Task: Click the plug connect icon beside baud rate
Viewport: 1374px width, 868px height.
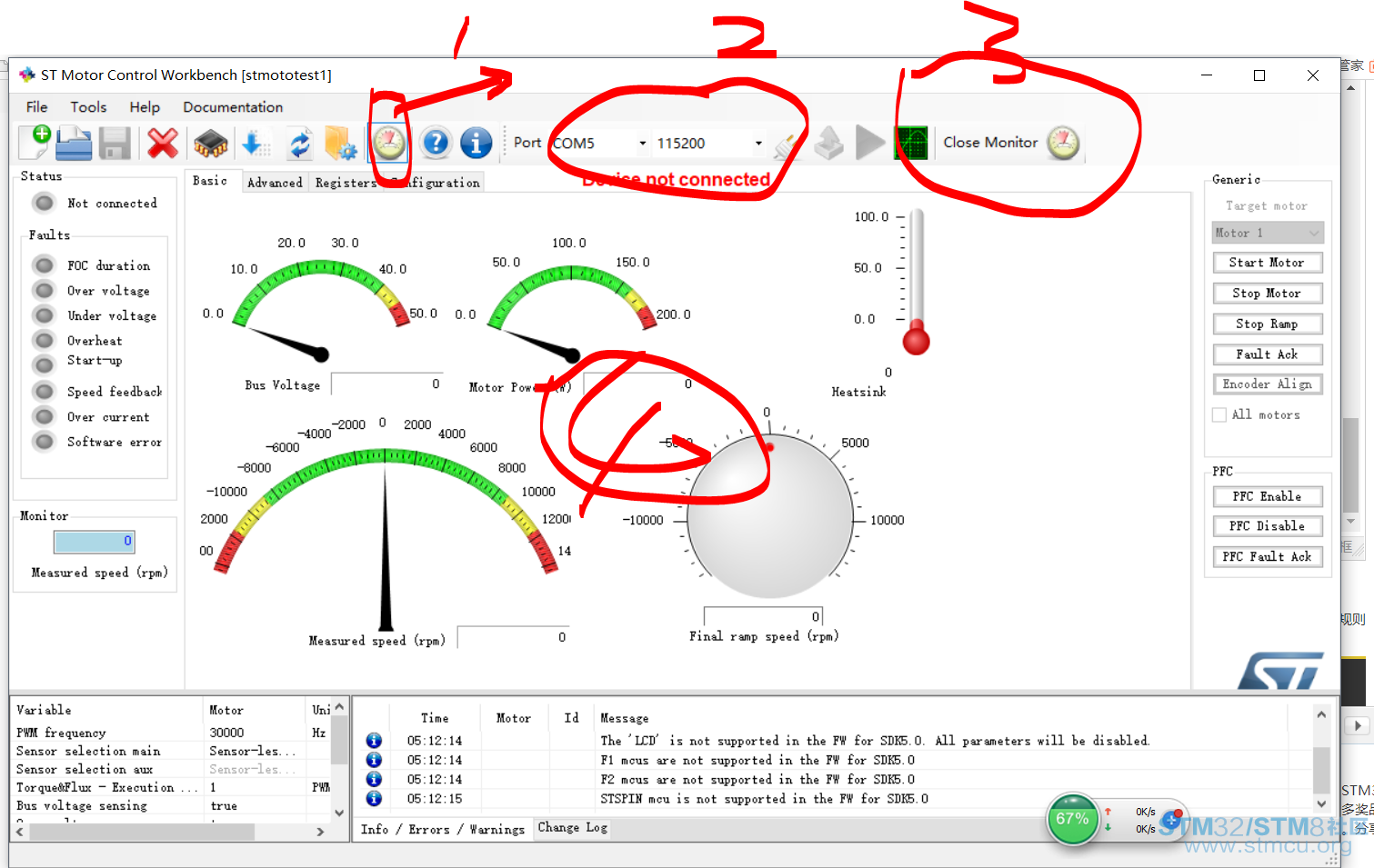Action: pos(788,144)
